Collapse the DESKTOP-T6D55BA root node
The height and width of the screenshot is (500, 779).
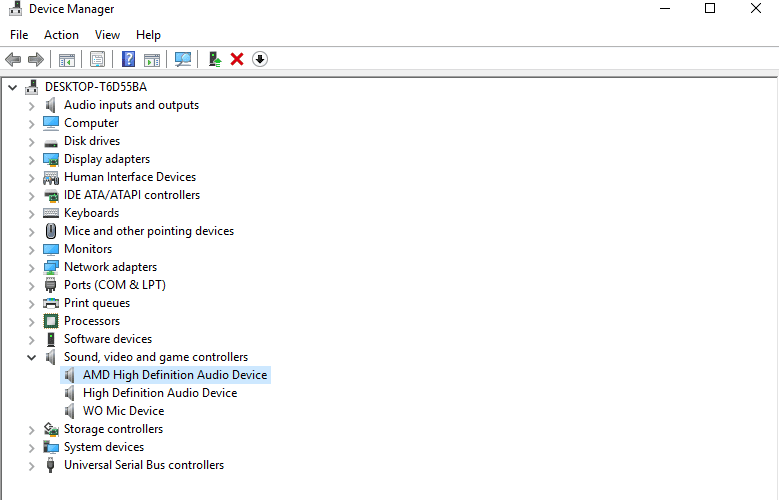tap(12, 88)
